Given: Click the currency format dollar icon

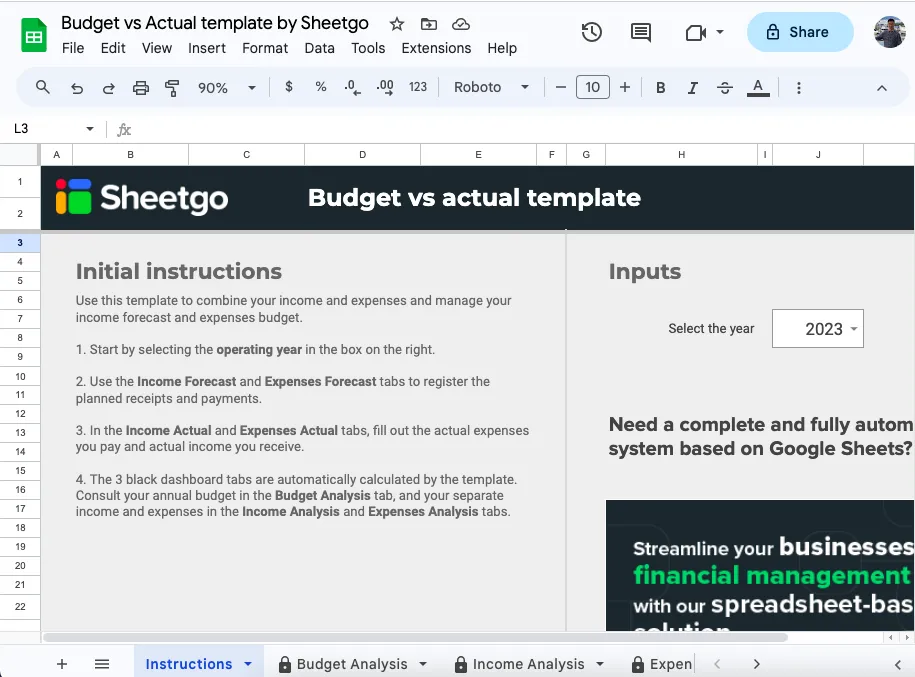Looking at the screenshot, I should point(289,87).
